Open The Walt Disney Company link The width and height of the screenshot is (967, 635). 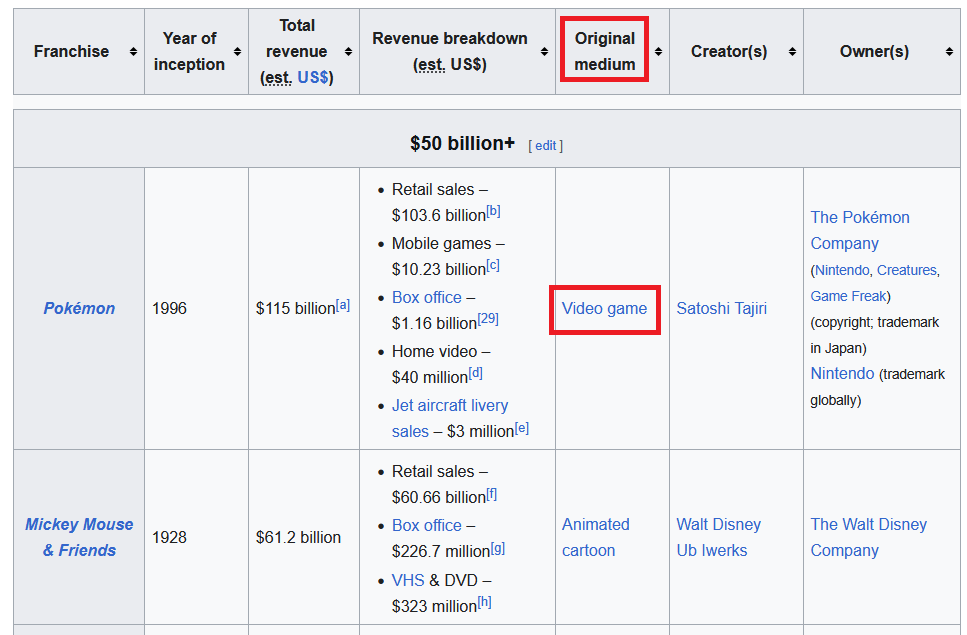[x=868, y=537]
